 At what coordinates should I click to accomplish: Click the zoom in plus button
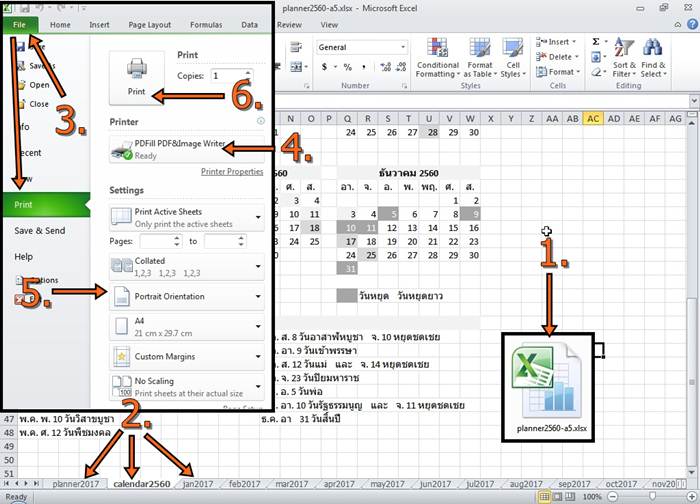692,496
